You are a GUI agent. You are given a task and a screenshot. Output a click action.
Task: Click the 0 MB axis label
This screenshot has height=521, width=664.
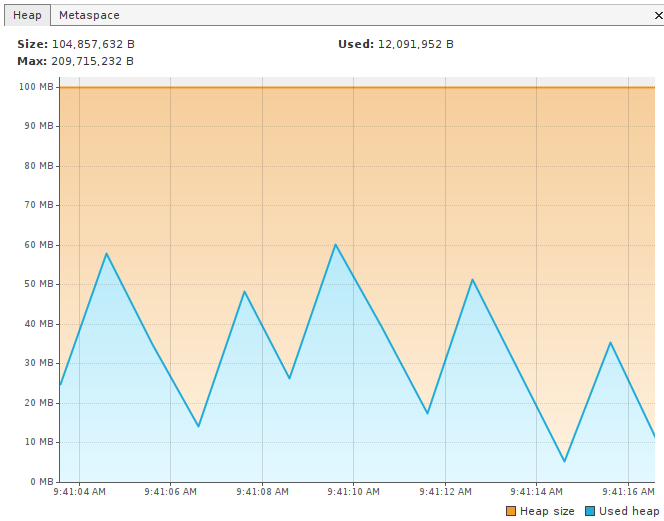(x=42, y=482)
